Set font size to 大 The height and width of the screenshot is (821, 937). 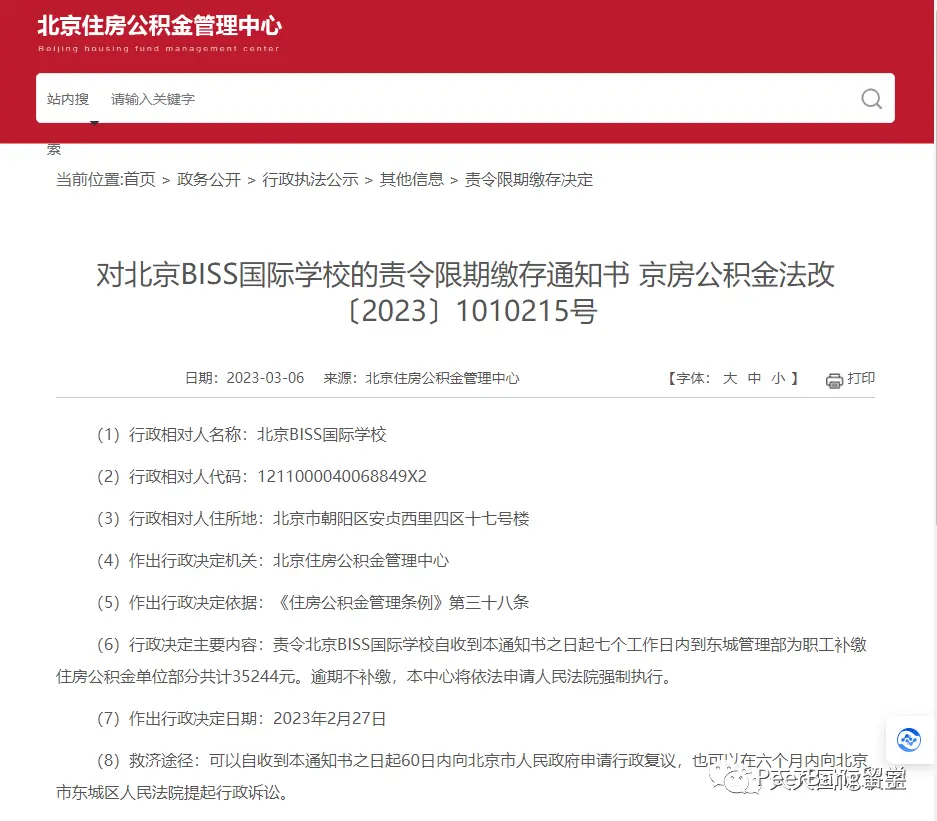(x=730, y=378)
